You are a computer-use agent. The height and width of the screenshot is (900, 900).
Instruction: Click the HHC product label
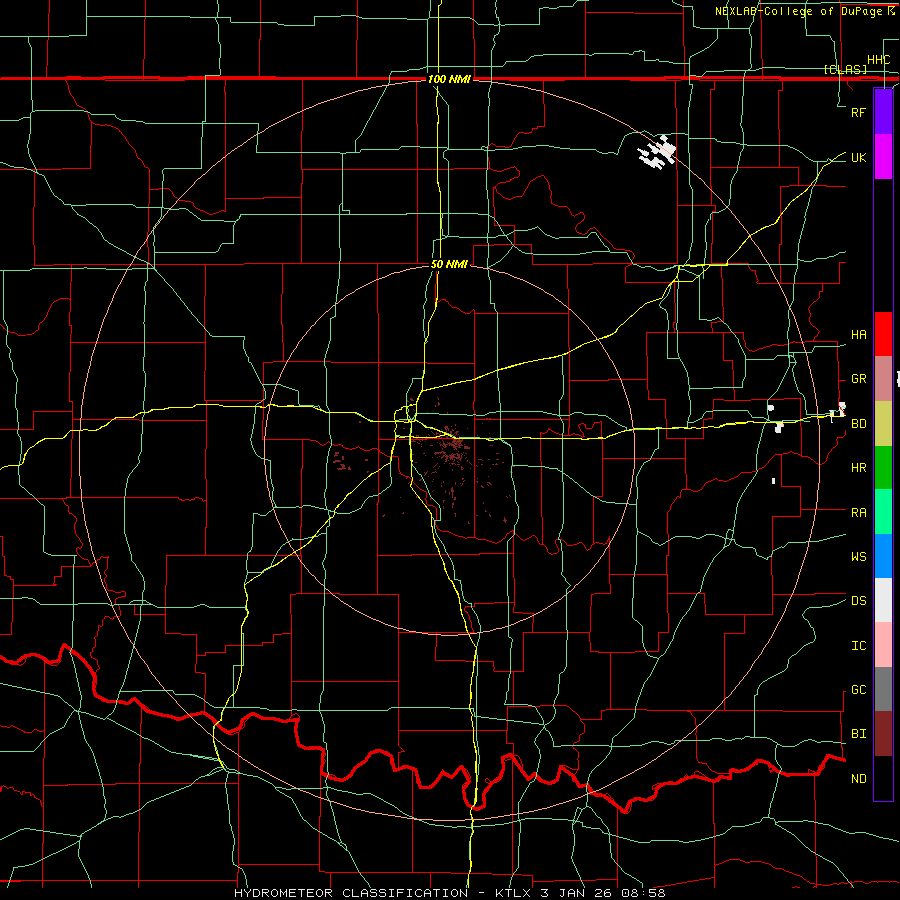point(879,60)
